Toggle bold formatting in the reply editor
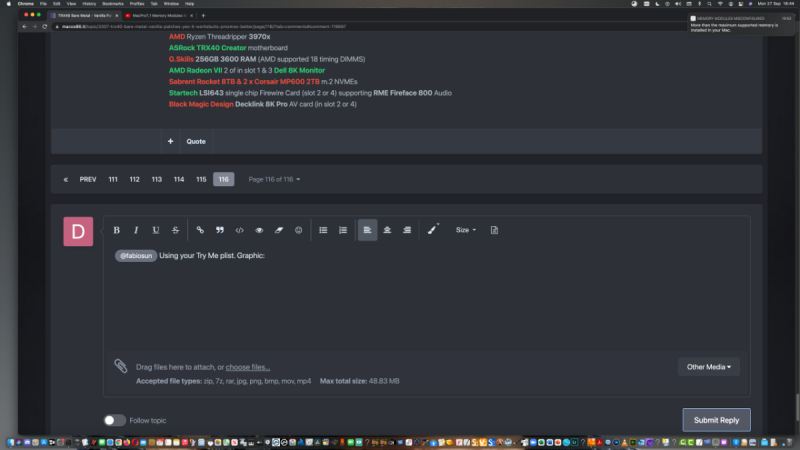The height and width of the screenshot is (450, 800). 116,230
